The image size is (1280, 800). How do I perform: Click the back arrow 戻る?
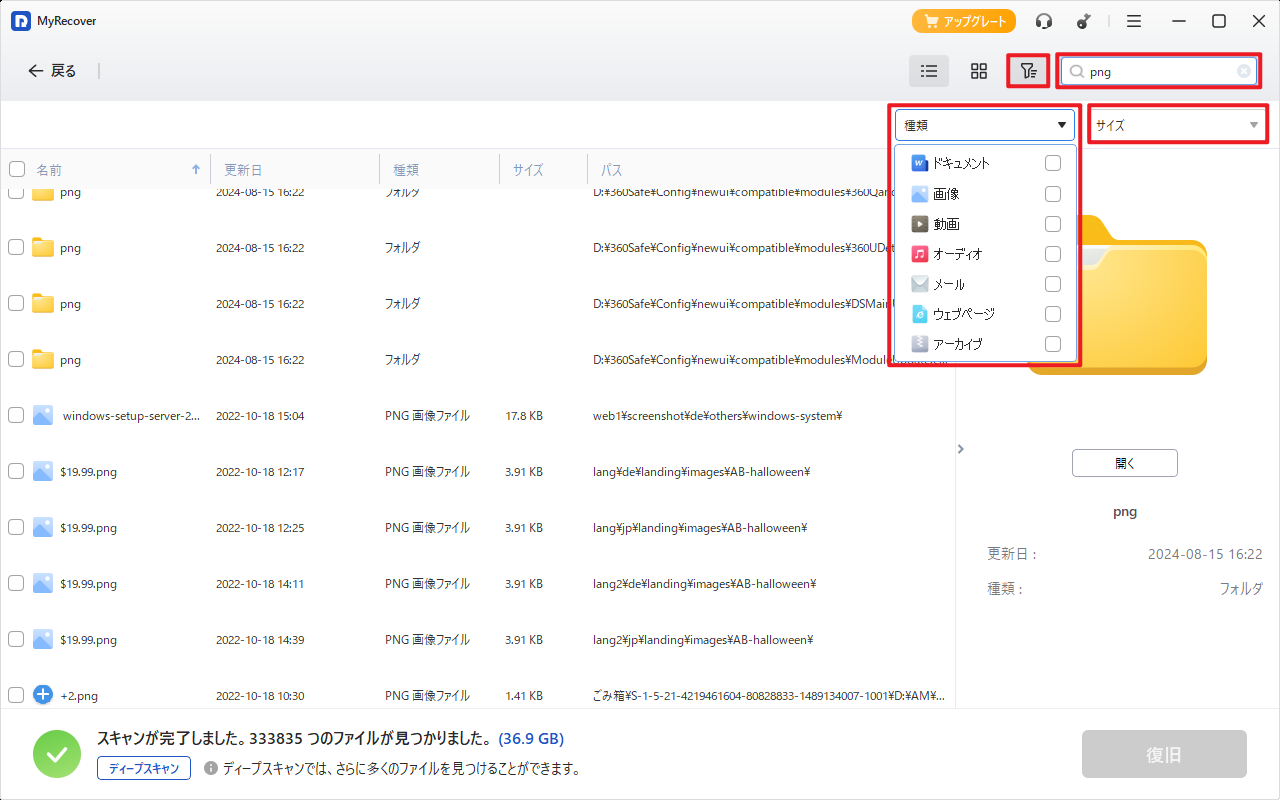click(52, 71)
